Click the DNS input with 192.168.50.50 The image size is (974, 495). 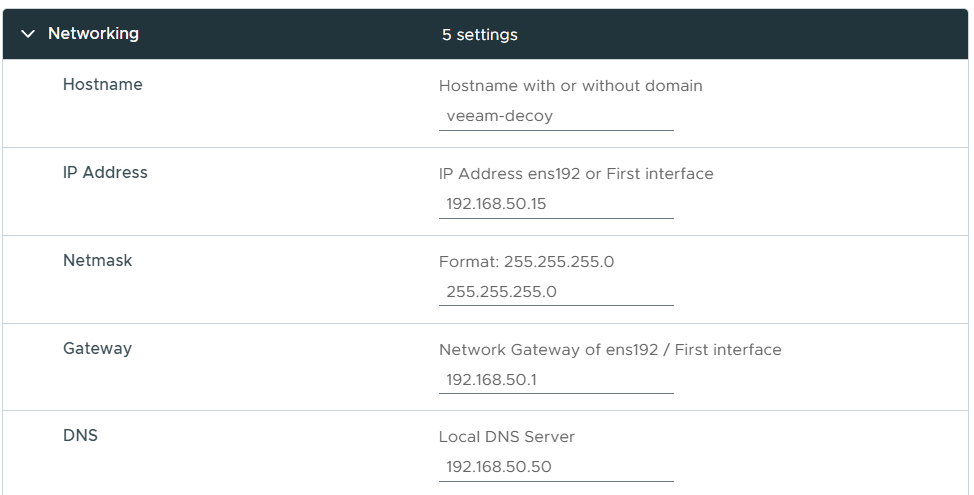click(x=555, y=467)
